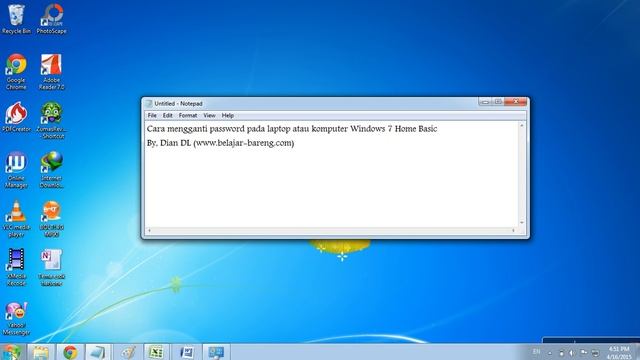The height and width of the screenshot is (360, 640).
Task: Click the "Untitled - Notepad" window title
Action: pos(178,104)
